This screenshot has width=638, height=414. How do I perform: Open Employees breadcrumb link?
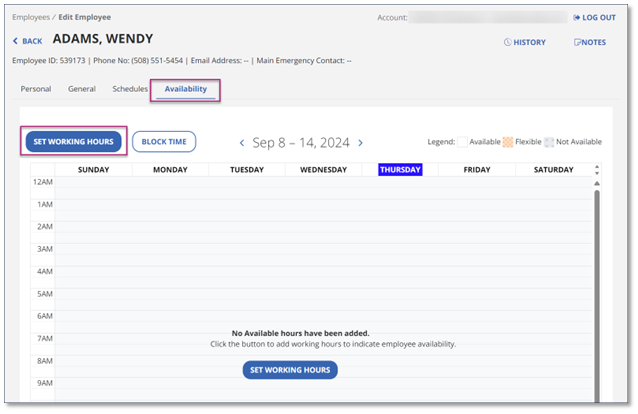31,17
